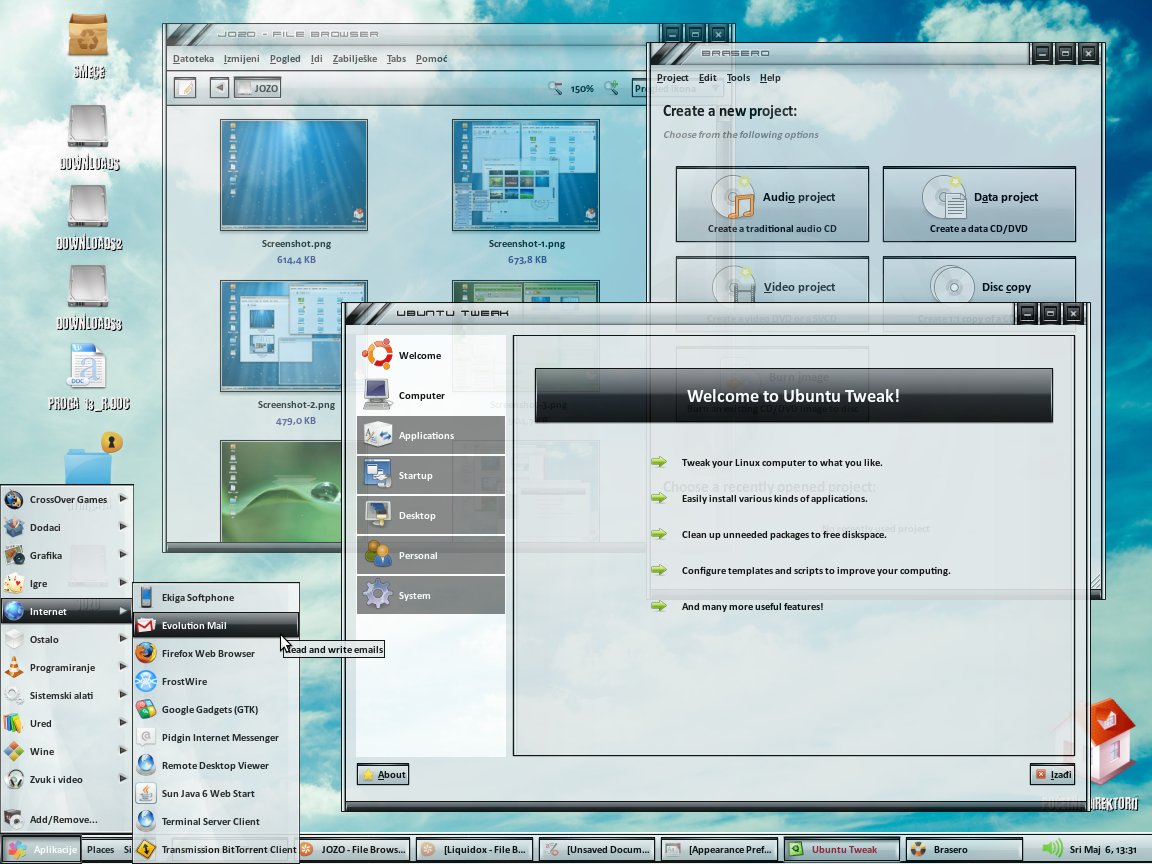Expand CrossOver Games submenu
This screenshot has height=864, width=1152.
click(x=67, y=499)
